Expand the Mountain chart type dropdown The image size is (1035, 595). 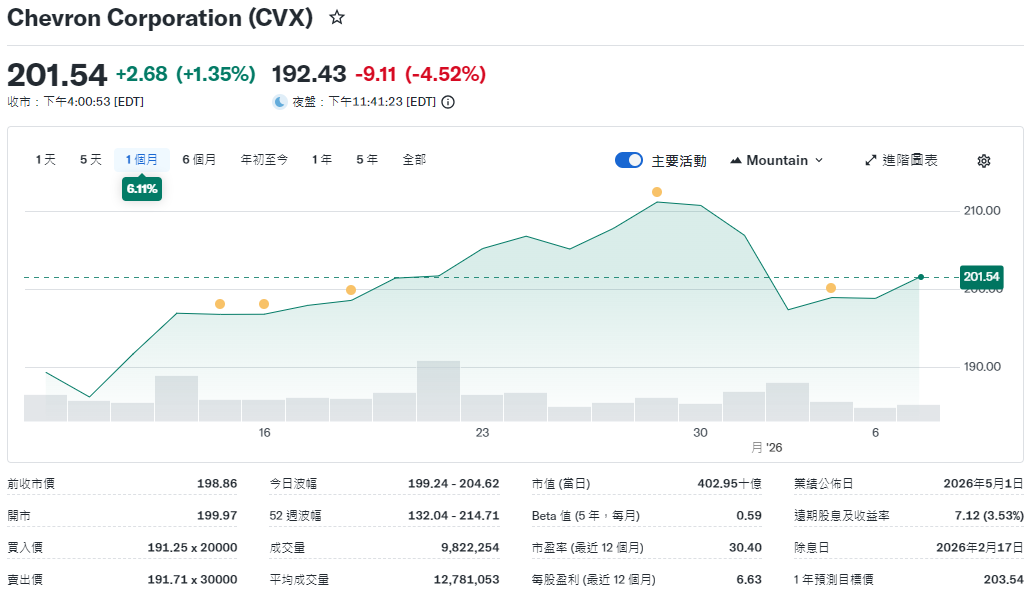coord(776,160)
